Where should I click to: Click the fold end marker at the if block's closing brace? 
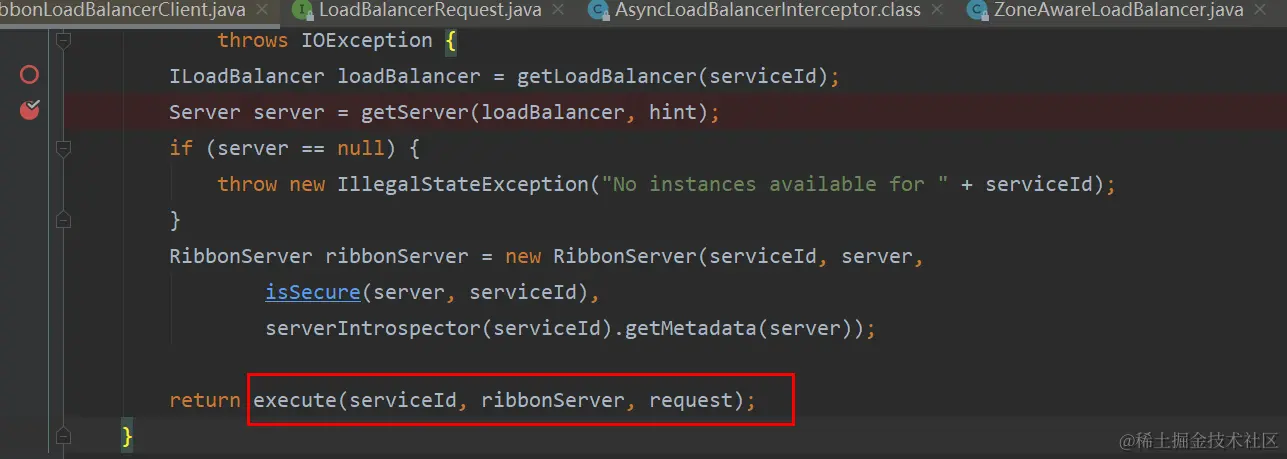(x=64, y=219)
